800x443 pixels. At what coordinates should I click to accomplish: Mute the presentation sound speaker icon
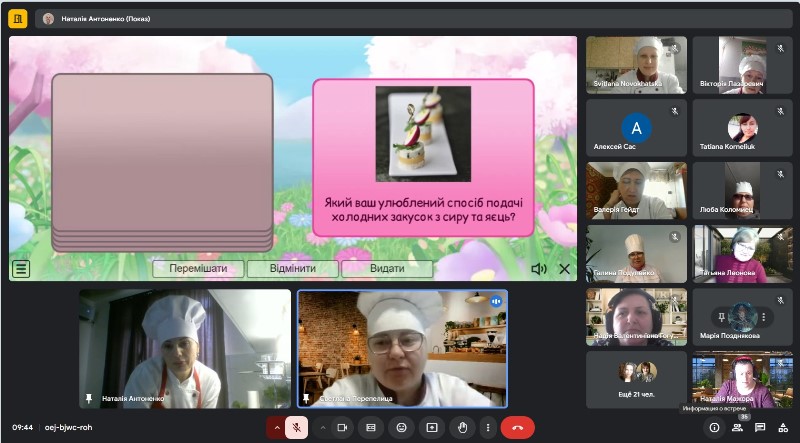(539, 269)
